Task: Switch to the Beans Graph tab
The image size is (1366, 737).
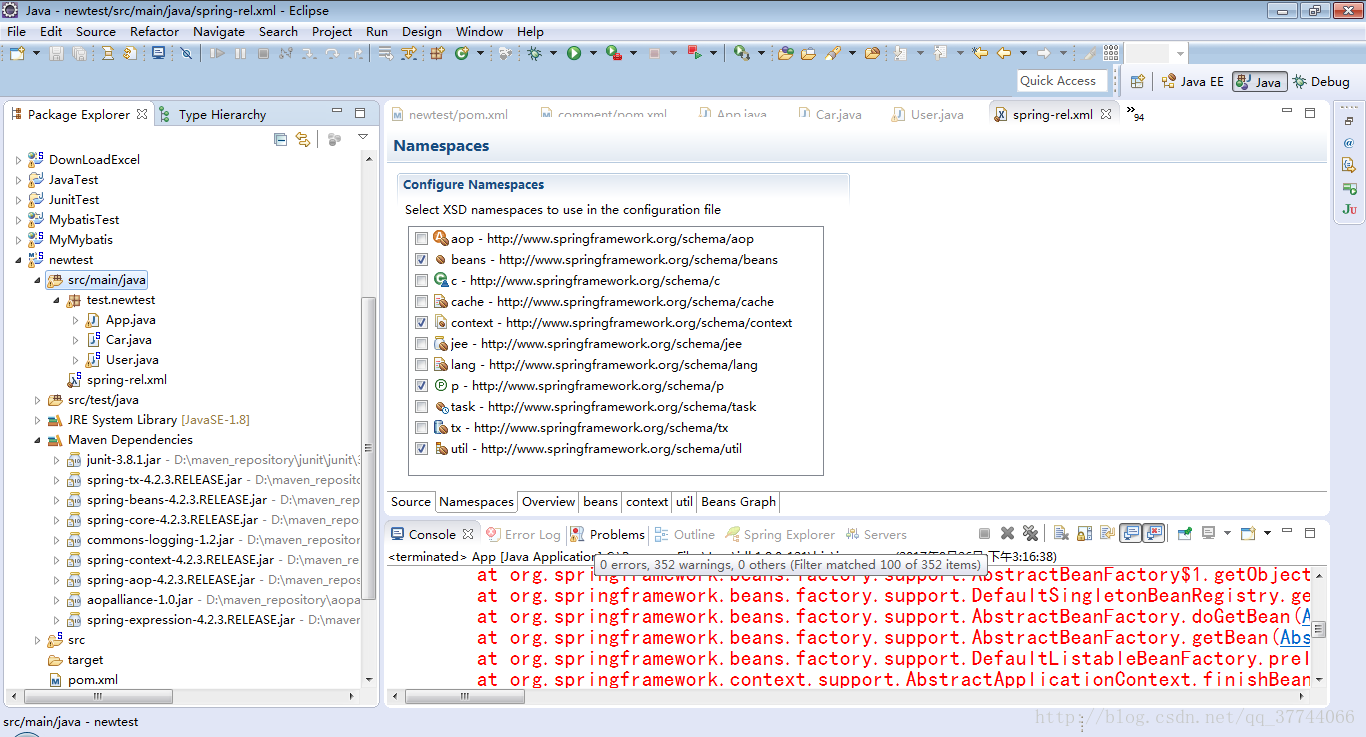Action: (738, 502)
